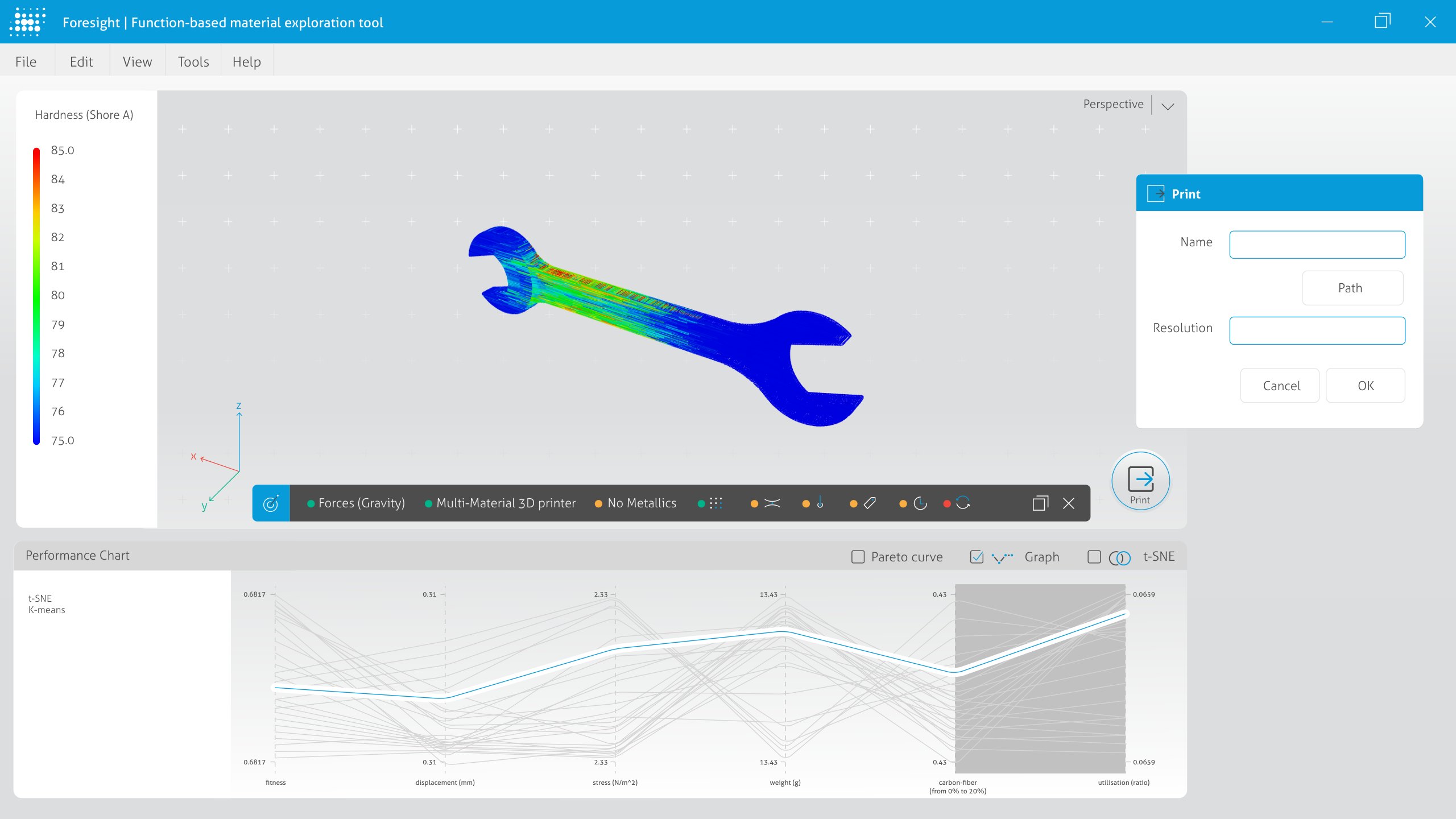Enable the Pareto curve checkbox
The height and width of the screenshot is (819, 1456).
point(858,557)
